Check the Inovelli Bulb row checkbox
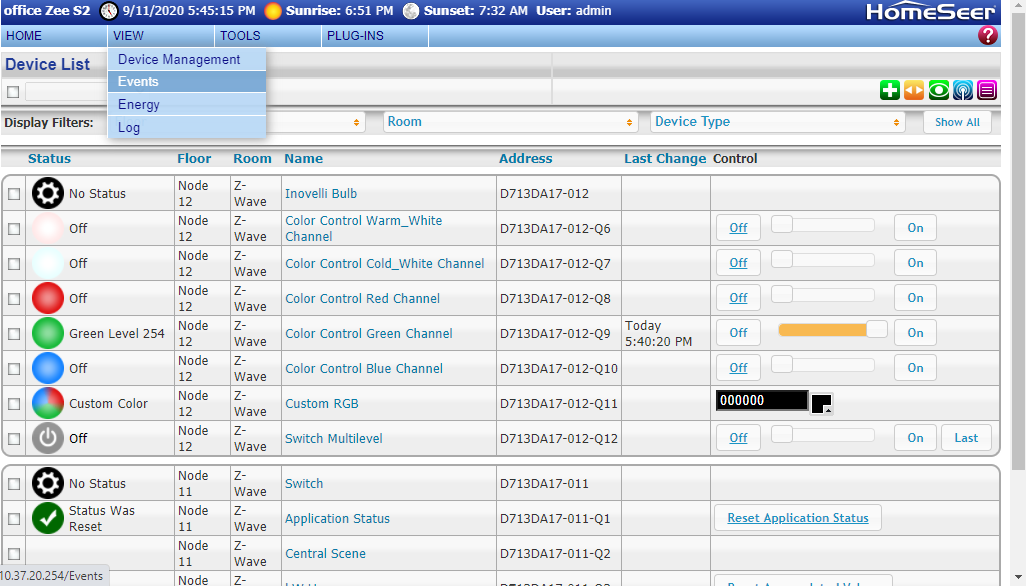The height and width of the screenshot is (586, 1026). pos(14,194)
